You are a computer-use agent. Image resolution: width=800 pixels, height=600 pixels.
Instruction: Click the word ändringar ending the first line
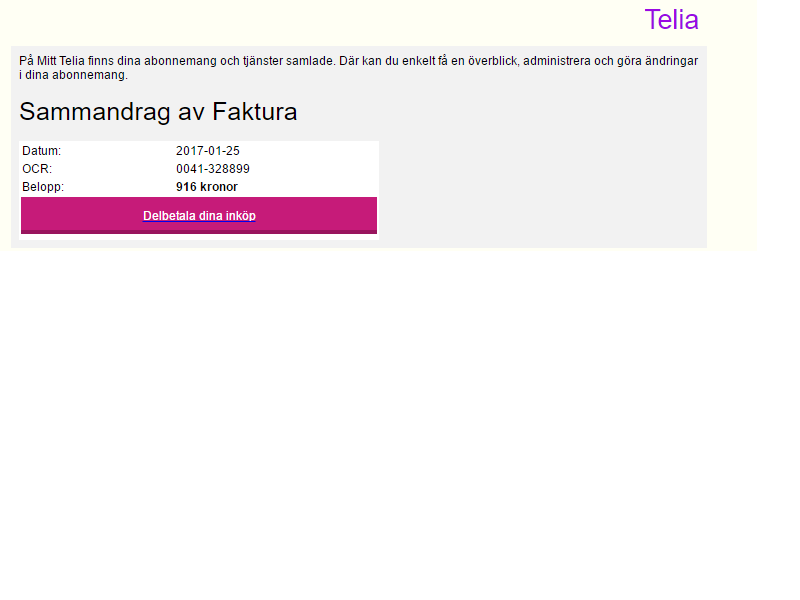click(x=671, y=61)
